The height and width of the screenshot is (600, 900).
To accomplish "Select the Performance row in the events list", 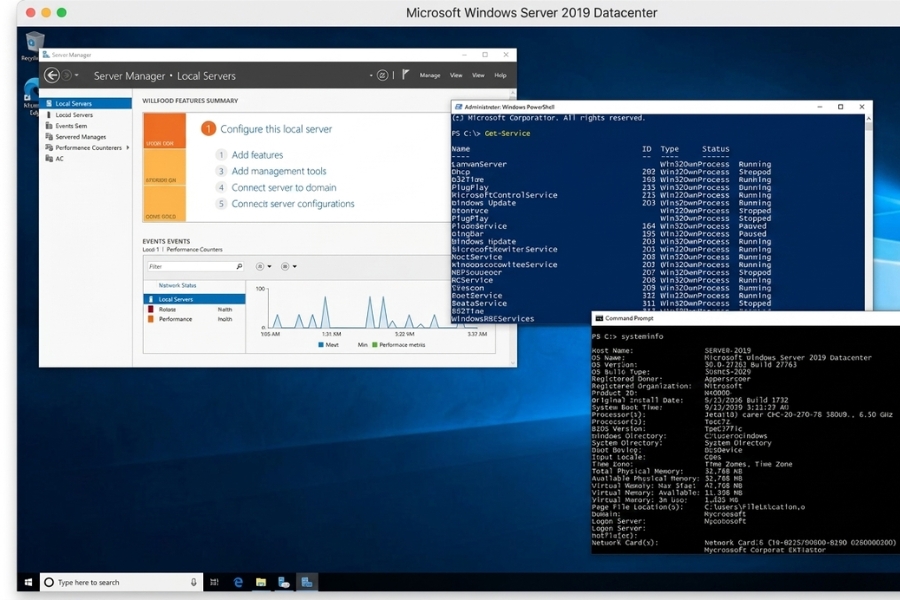I will pyautogui.click(x=194, y=319).
